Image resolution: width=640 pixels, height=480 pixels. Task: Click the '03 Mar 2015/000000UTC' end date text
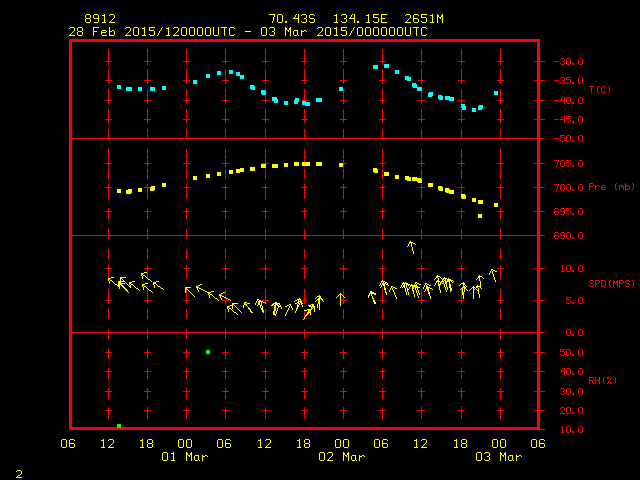[344, 32]
